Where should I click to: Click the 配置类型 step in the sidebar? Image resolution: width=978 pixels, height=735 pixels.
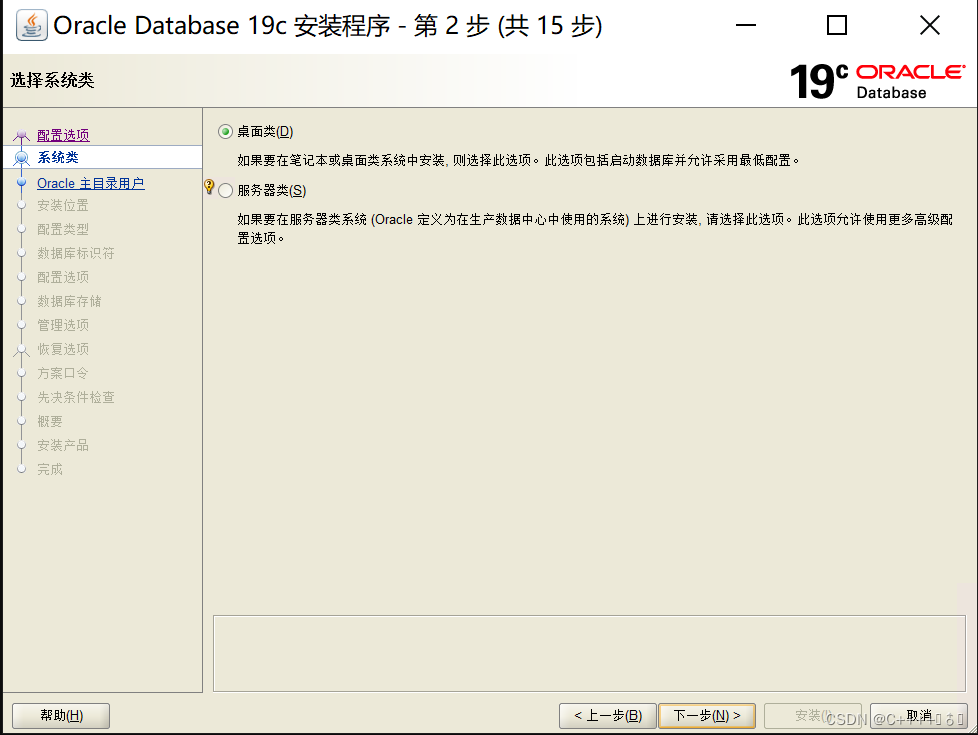click(62, 229)
